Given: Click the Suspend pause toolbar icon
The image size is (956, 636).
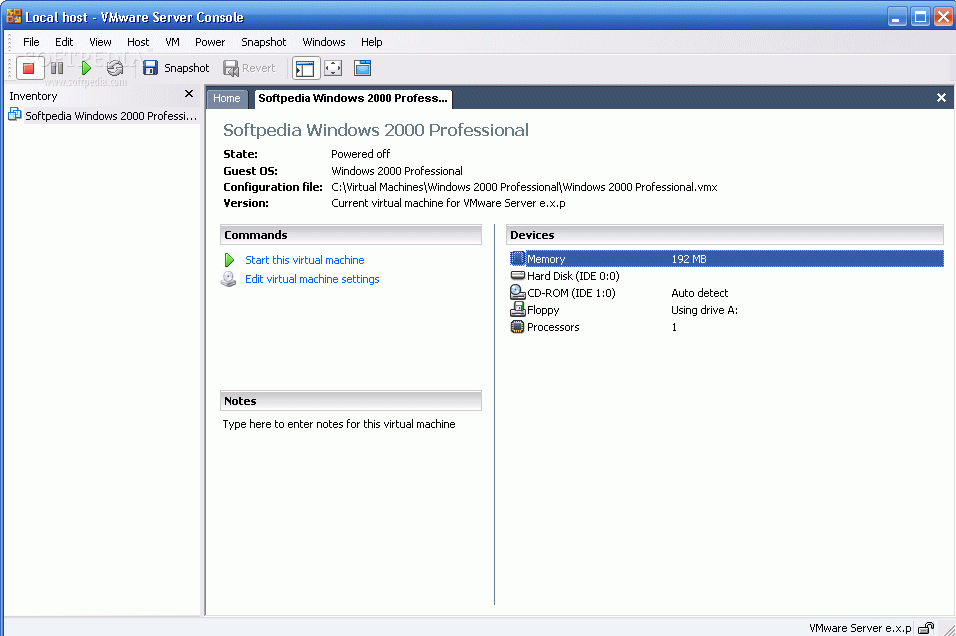Looking at the screenshot, I should [x=57, y=68].
